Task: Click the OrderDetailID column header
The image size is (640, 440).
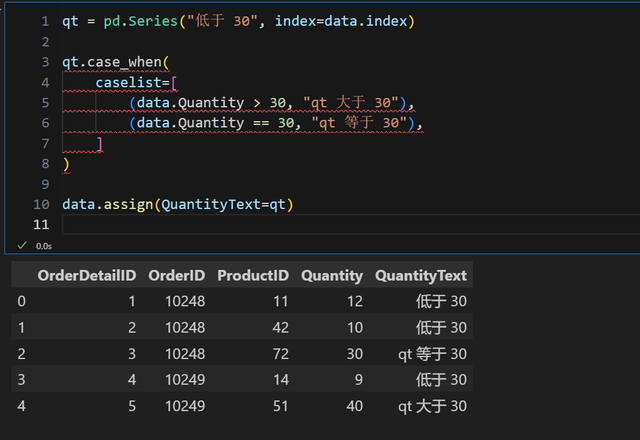Action: point(87,275)
